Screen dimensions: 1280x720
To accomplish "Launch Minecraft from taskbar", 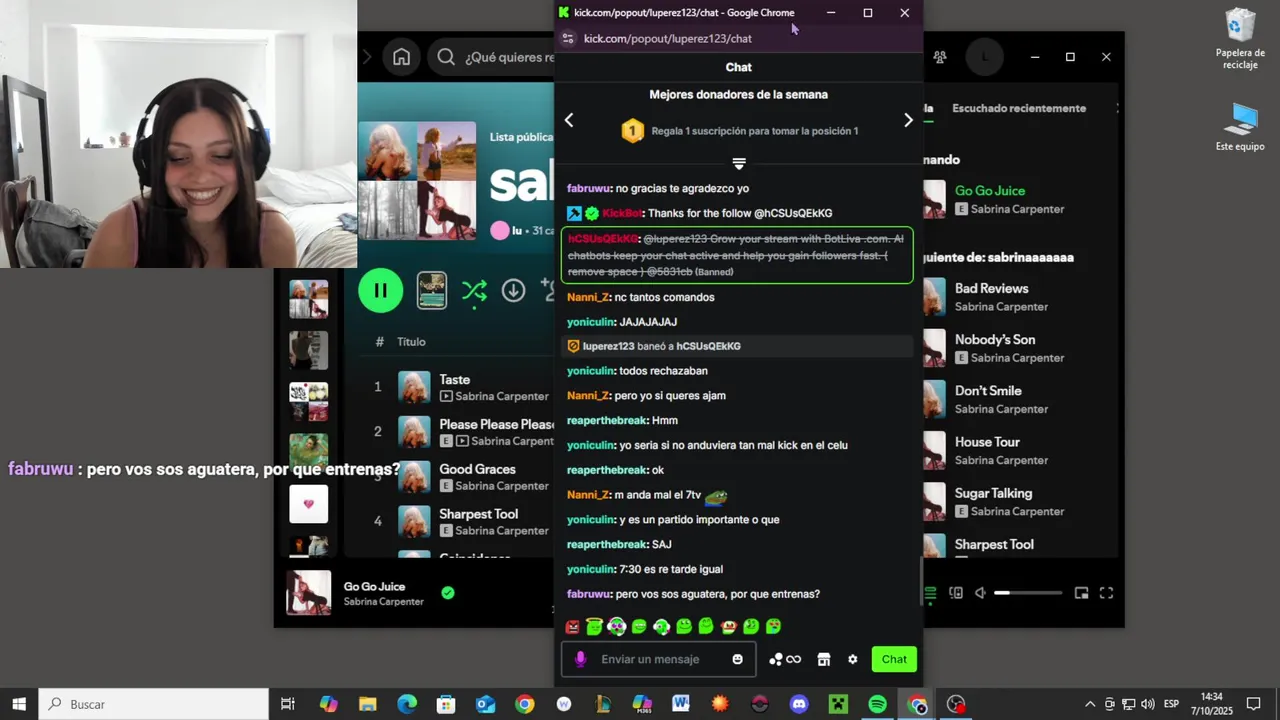I will click(838, 704).
